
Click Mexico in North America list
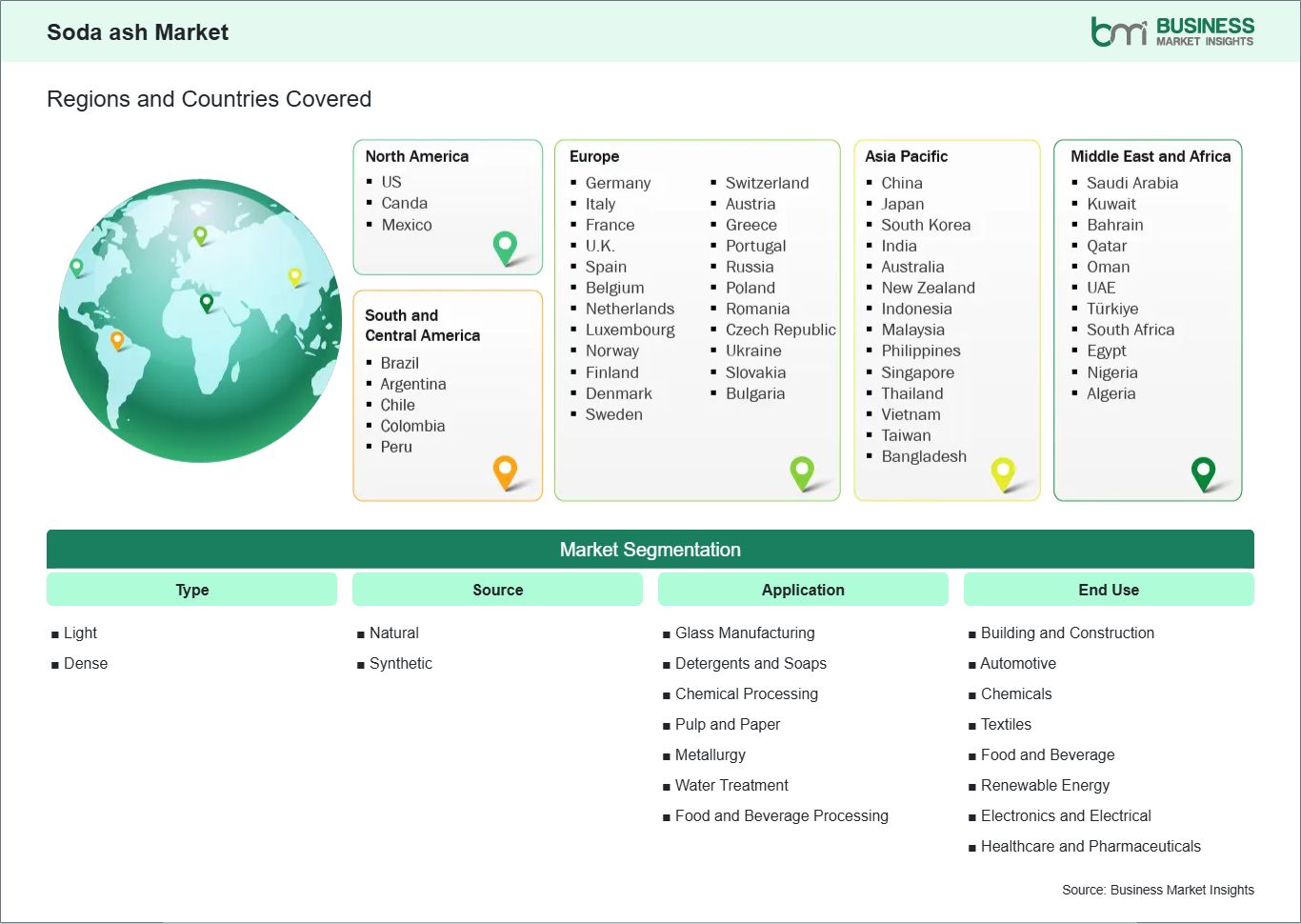point(407,225)
